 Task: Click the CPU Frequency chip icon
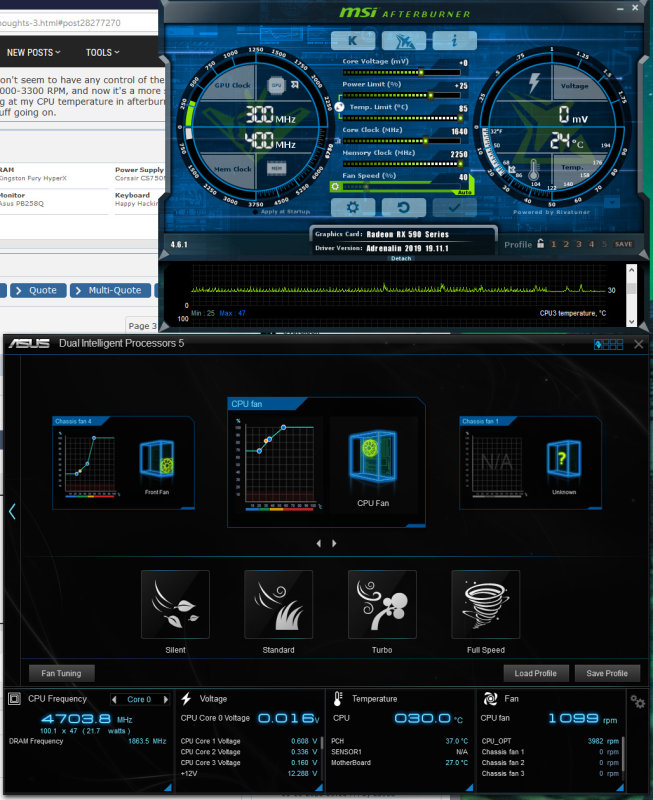tap(15, 699)
